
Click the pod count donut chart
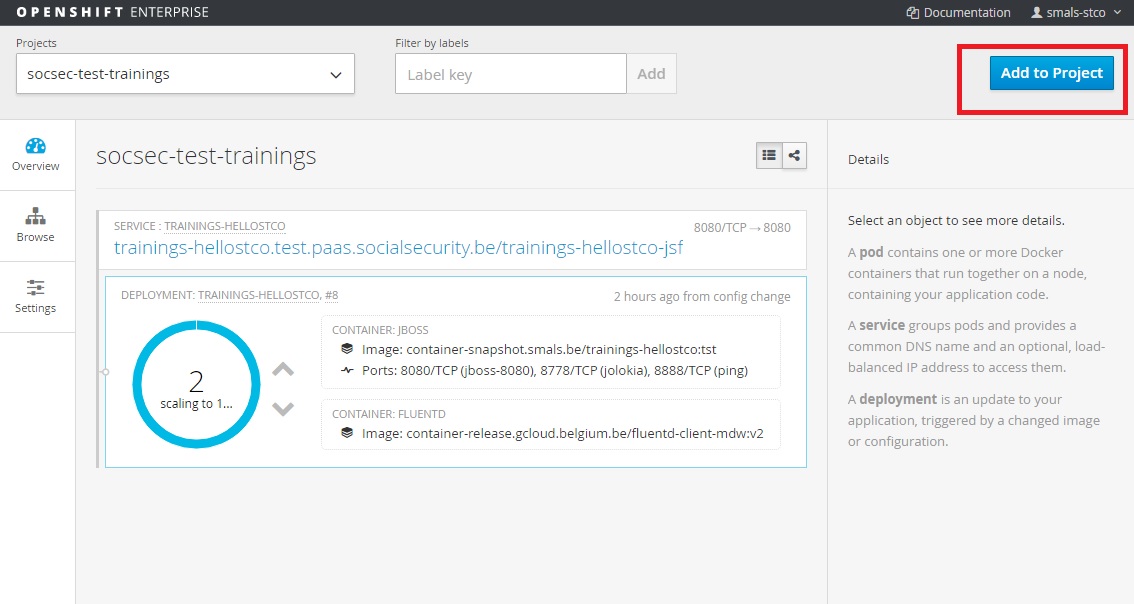pos(196,384)
